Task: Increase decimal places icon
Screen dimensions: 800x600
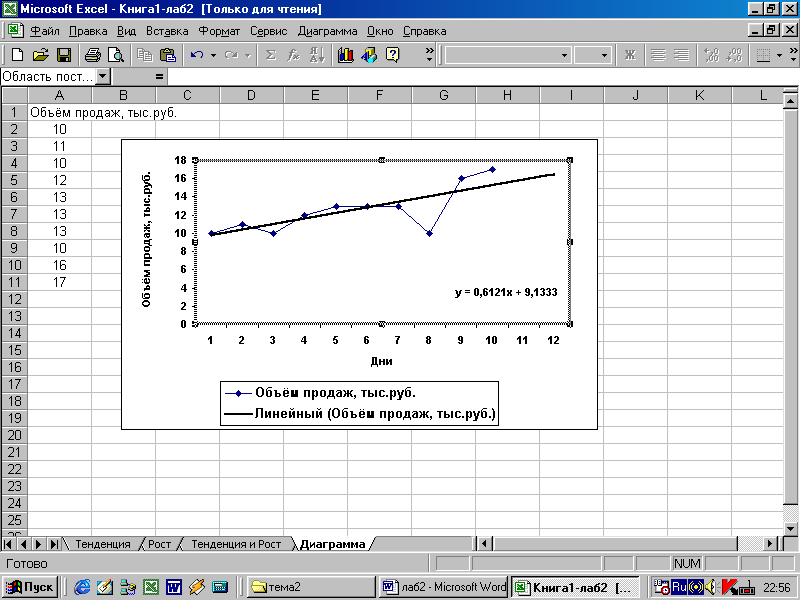Action: point(711,55)
